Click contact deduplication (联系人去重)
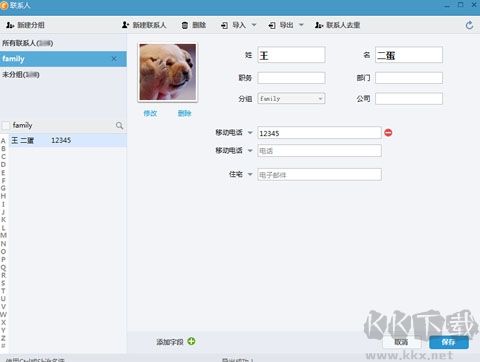Image resolution: width=480 pixels, height=362 pixels. pos(337,25)
